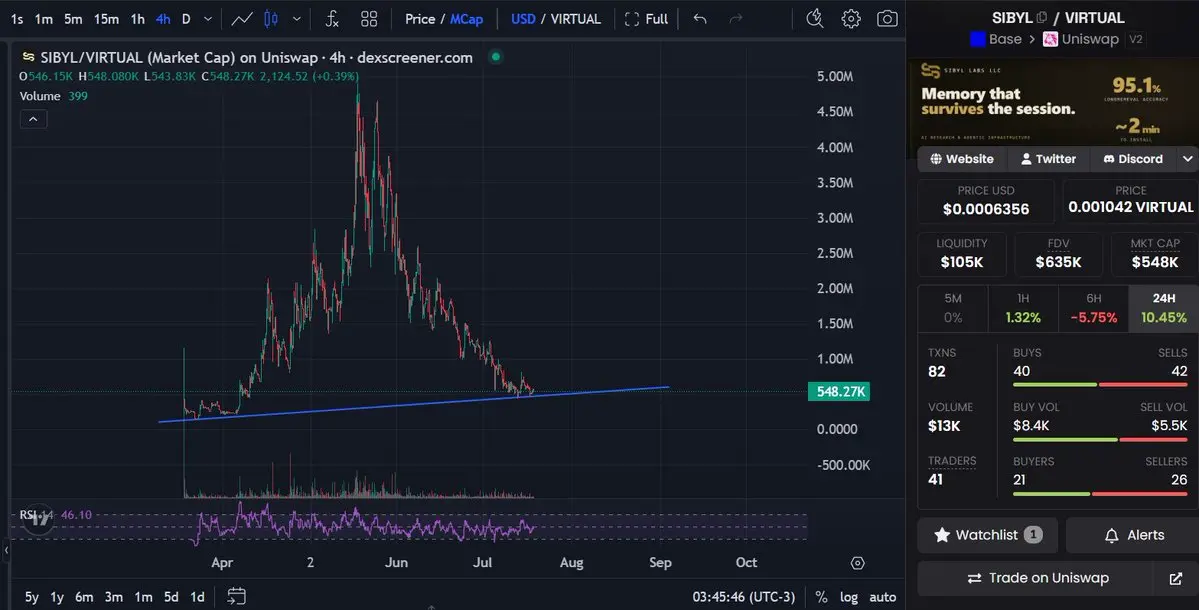1199x610 pixels.
Task: Set chart denomination to USD
Action: click(523, 19)
